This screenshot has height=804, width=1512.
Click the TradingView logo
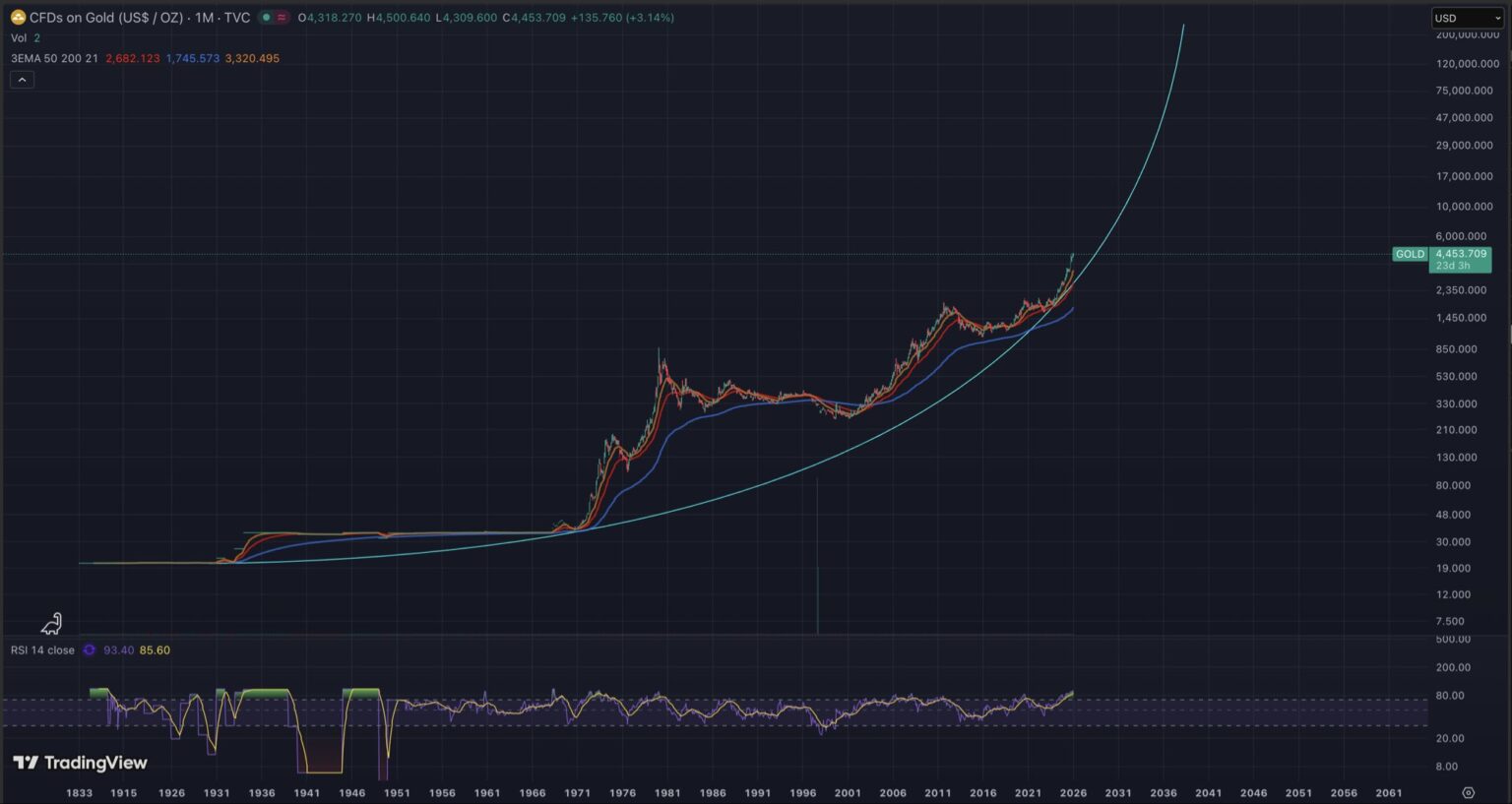click(80, 763)
